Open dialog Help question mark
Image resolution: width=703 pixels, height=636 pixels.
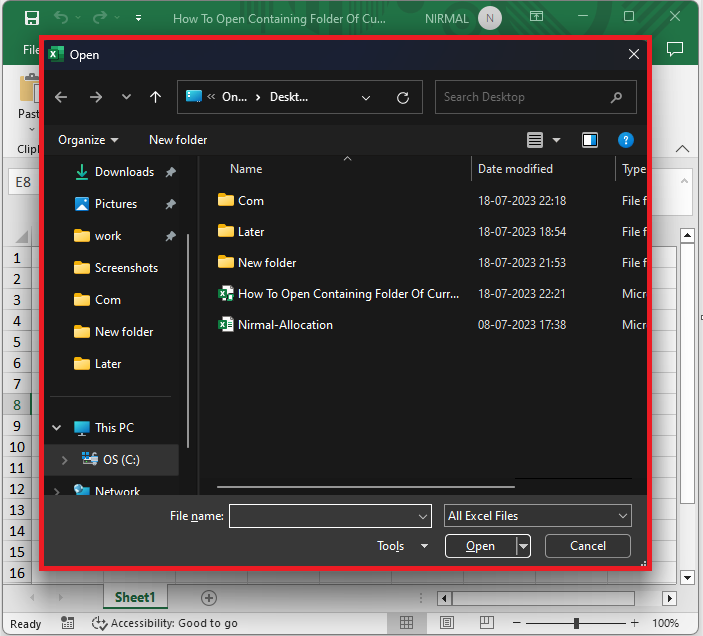(625, 140)
